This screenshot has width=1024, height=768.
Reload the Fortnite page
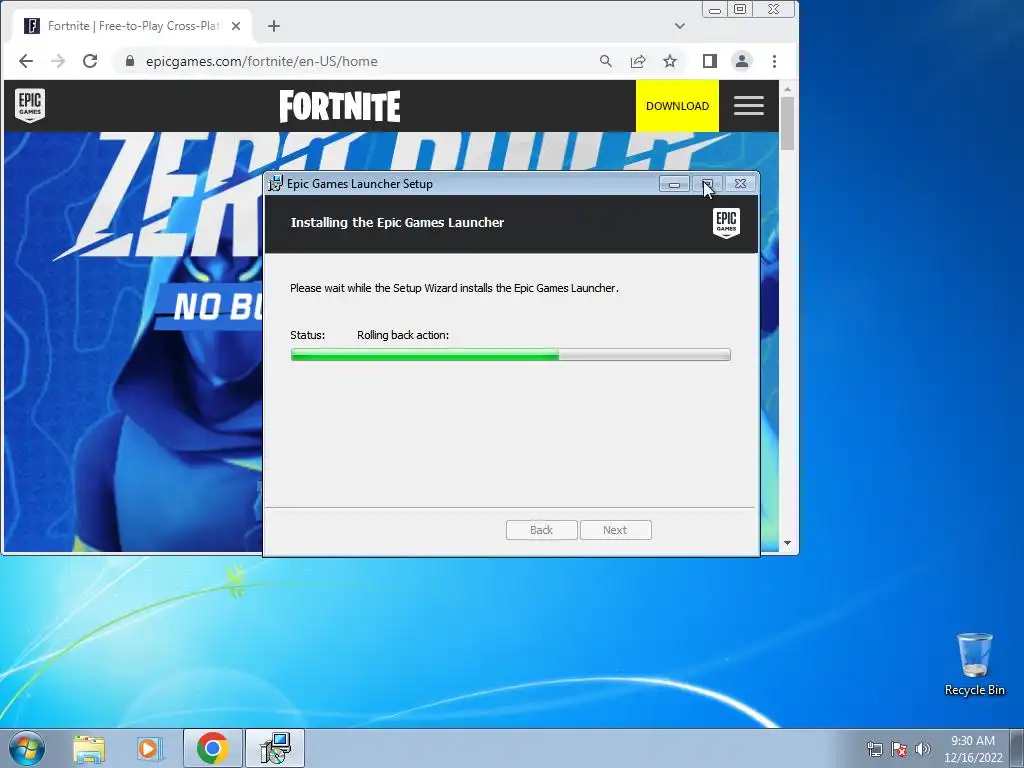coord(90,61)
